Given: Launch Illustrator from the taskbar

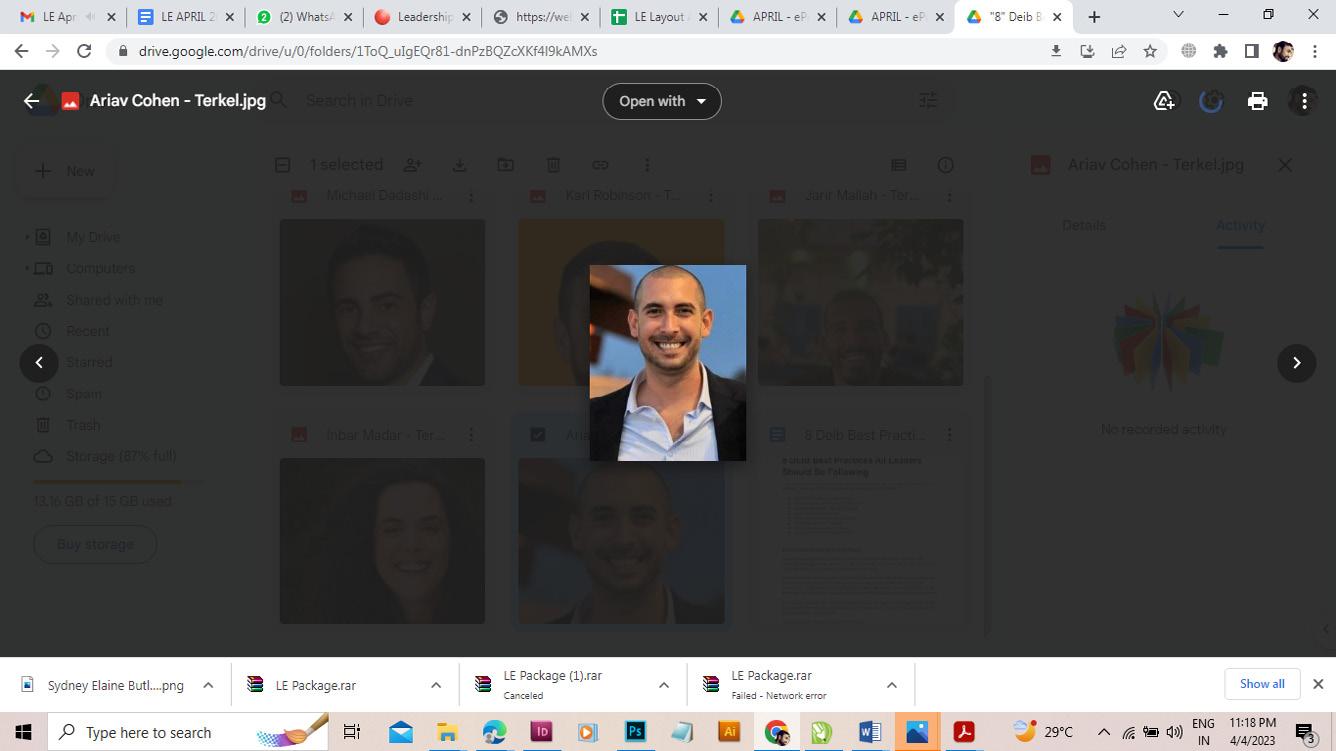Looking at the screenshot, I should 729,732.
